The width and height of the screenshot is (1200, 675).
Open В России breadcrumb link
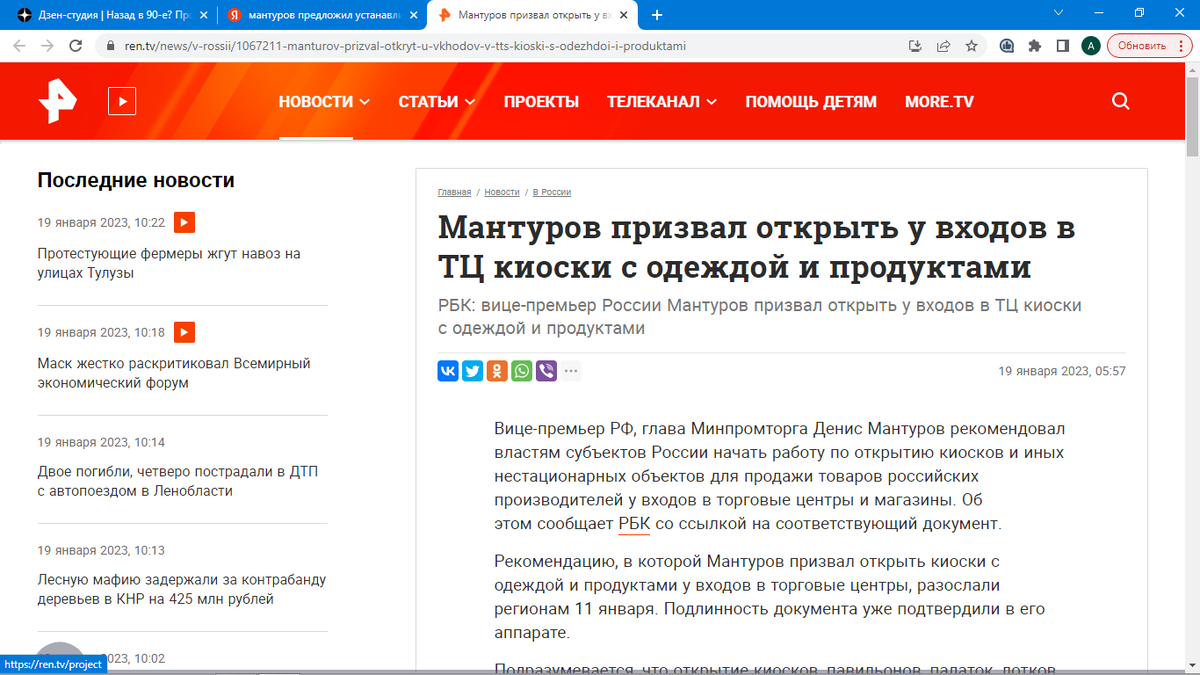click(x=552, y=192)
